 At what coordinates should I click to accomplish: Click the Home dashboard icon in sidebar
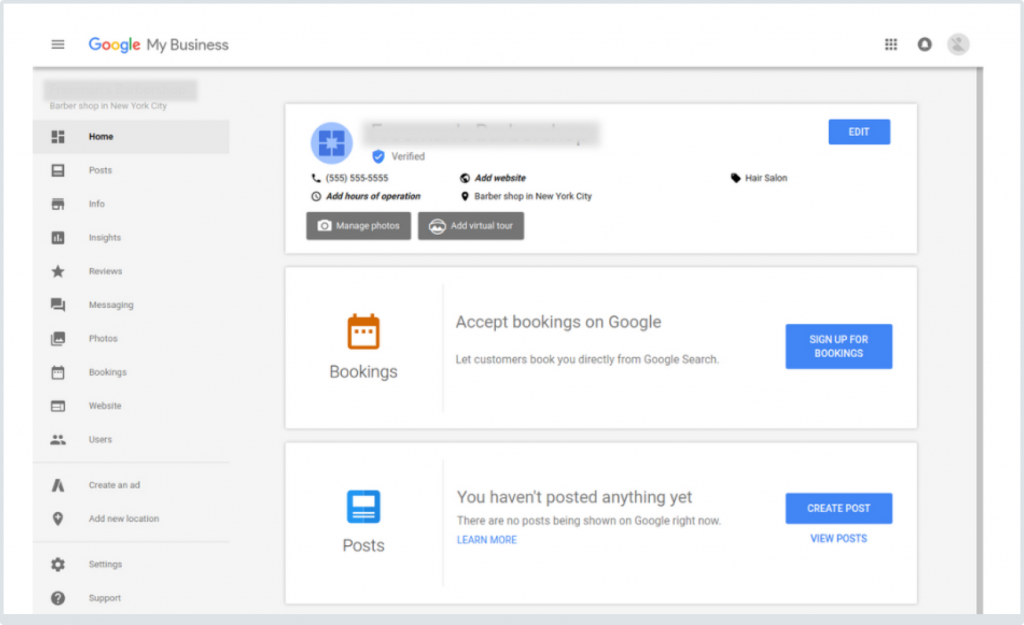58,136
